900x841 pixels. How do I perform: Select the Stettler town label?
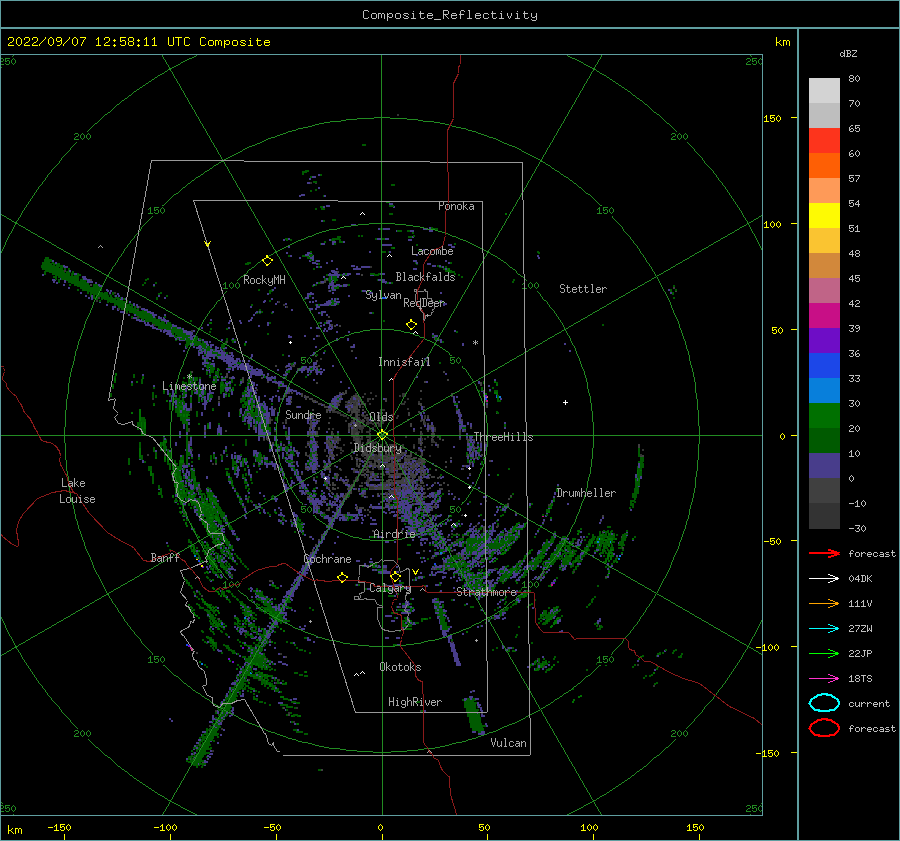point(583,289)
